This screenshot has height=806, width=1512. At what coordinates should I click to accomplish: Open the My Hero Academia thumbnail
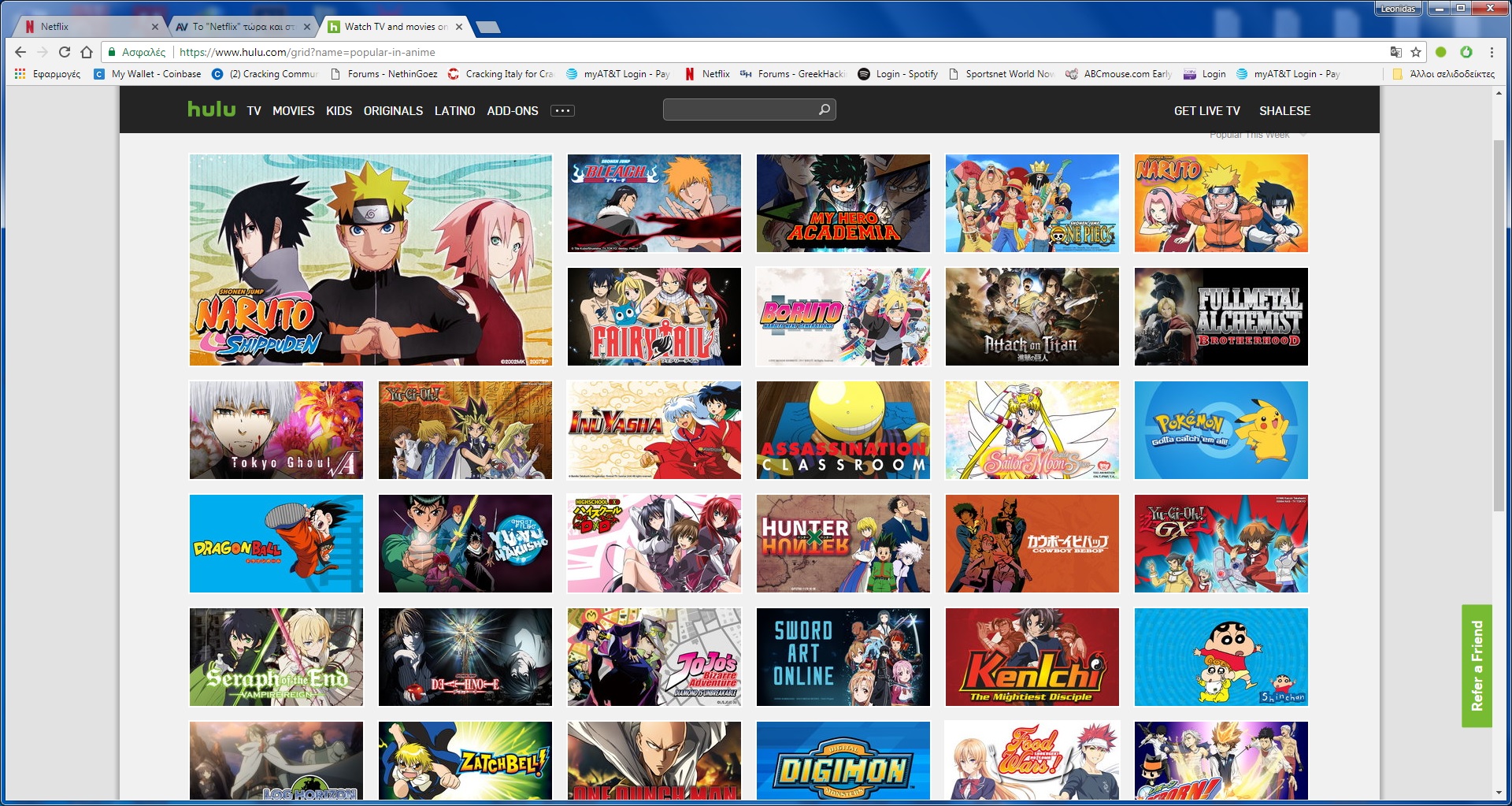click(843, 203)
